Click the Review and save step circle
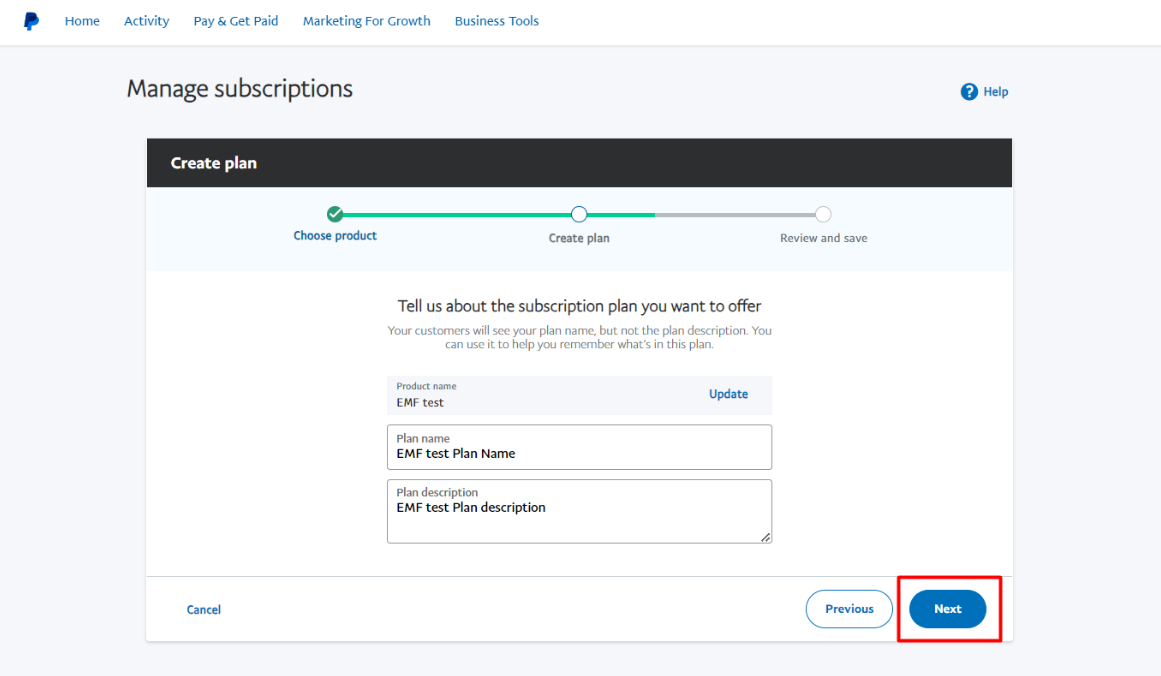The image size is (1161, 676). (823, 214)
